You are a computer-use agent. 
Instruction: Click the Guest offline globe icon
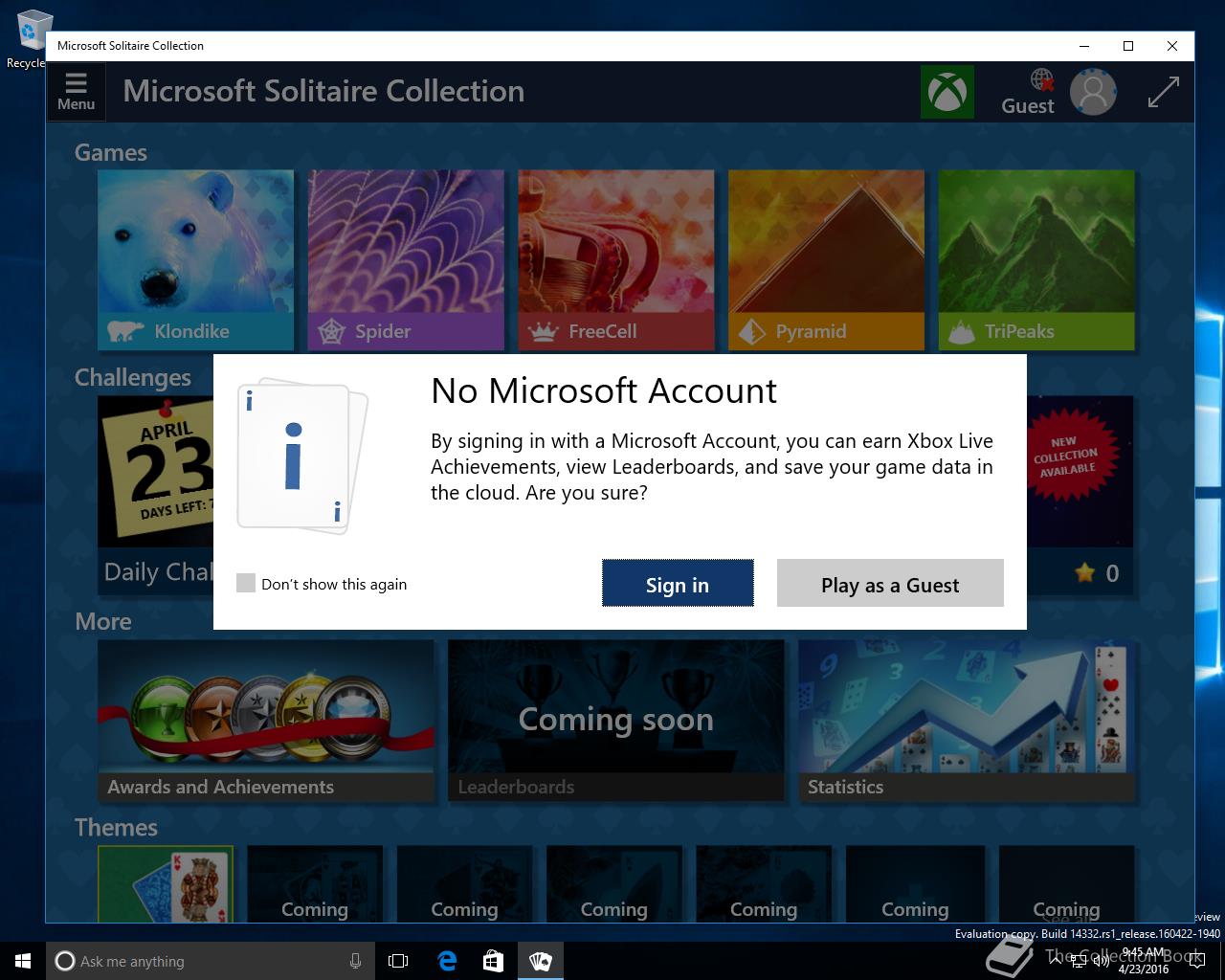pos(1041,79)
